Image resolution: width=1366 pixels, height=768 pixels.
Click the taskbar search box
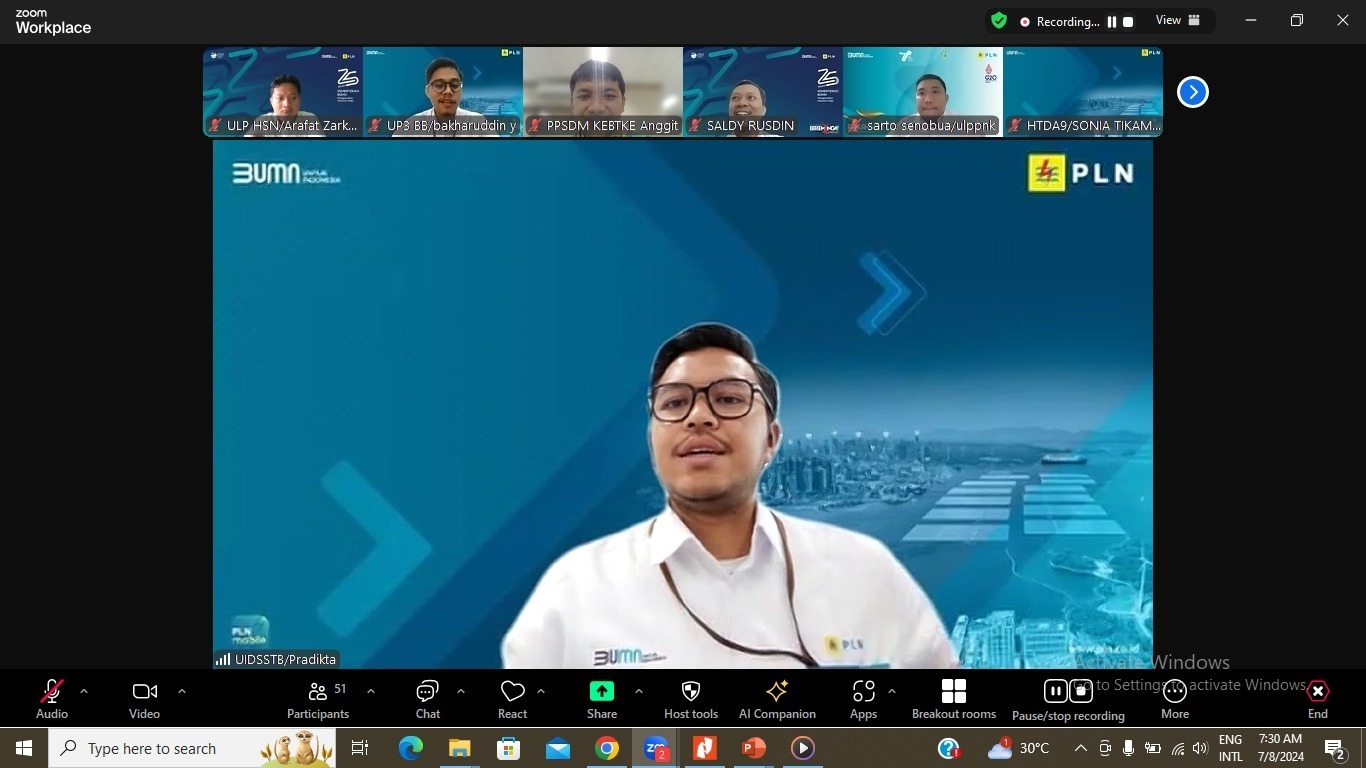click(x=192, y=748)
